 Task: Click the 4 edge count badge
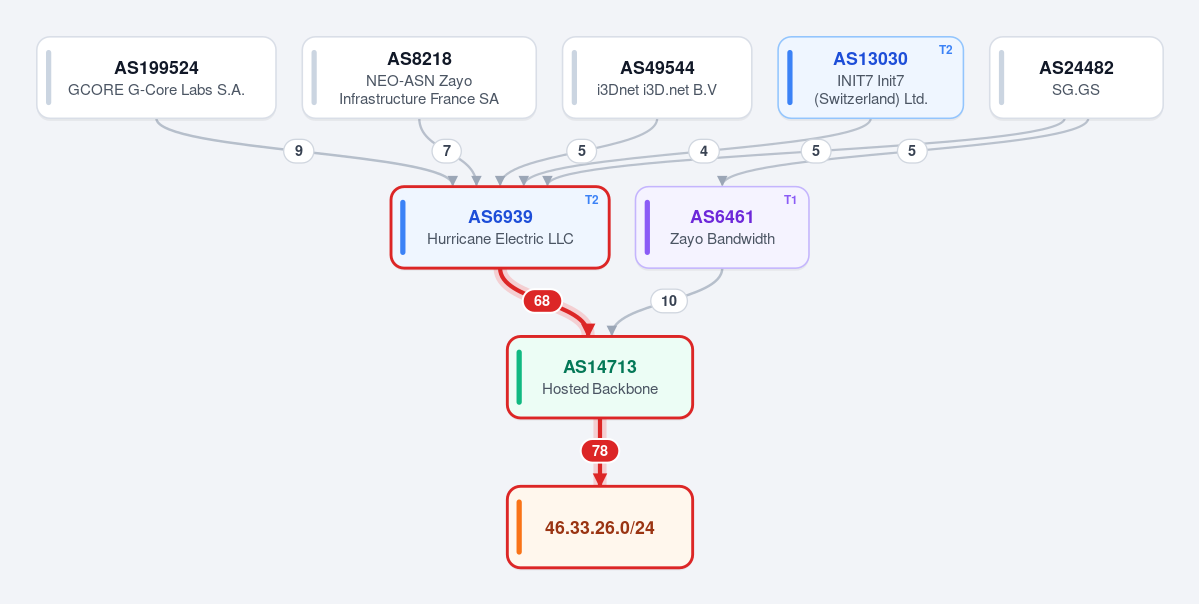[x=703, y=151]
